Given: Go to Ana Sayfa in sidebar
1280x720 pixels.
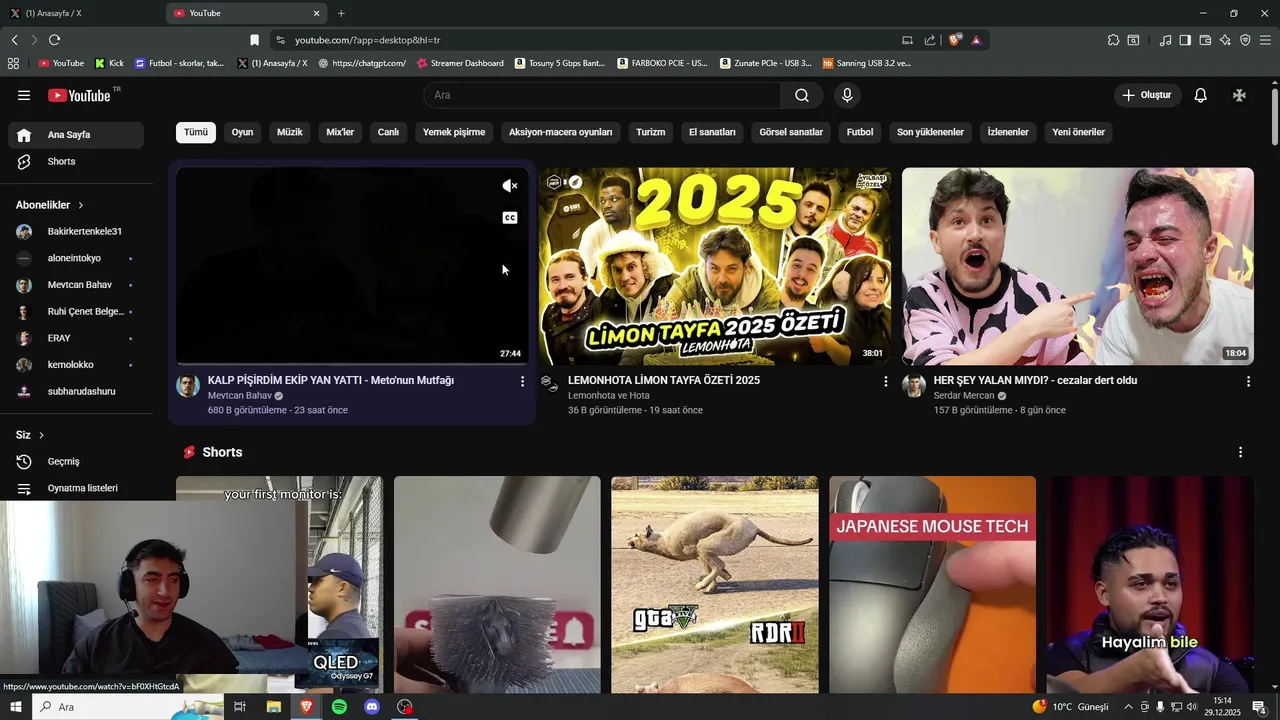Looking at the screenshot, I should 76,135.
